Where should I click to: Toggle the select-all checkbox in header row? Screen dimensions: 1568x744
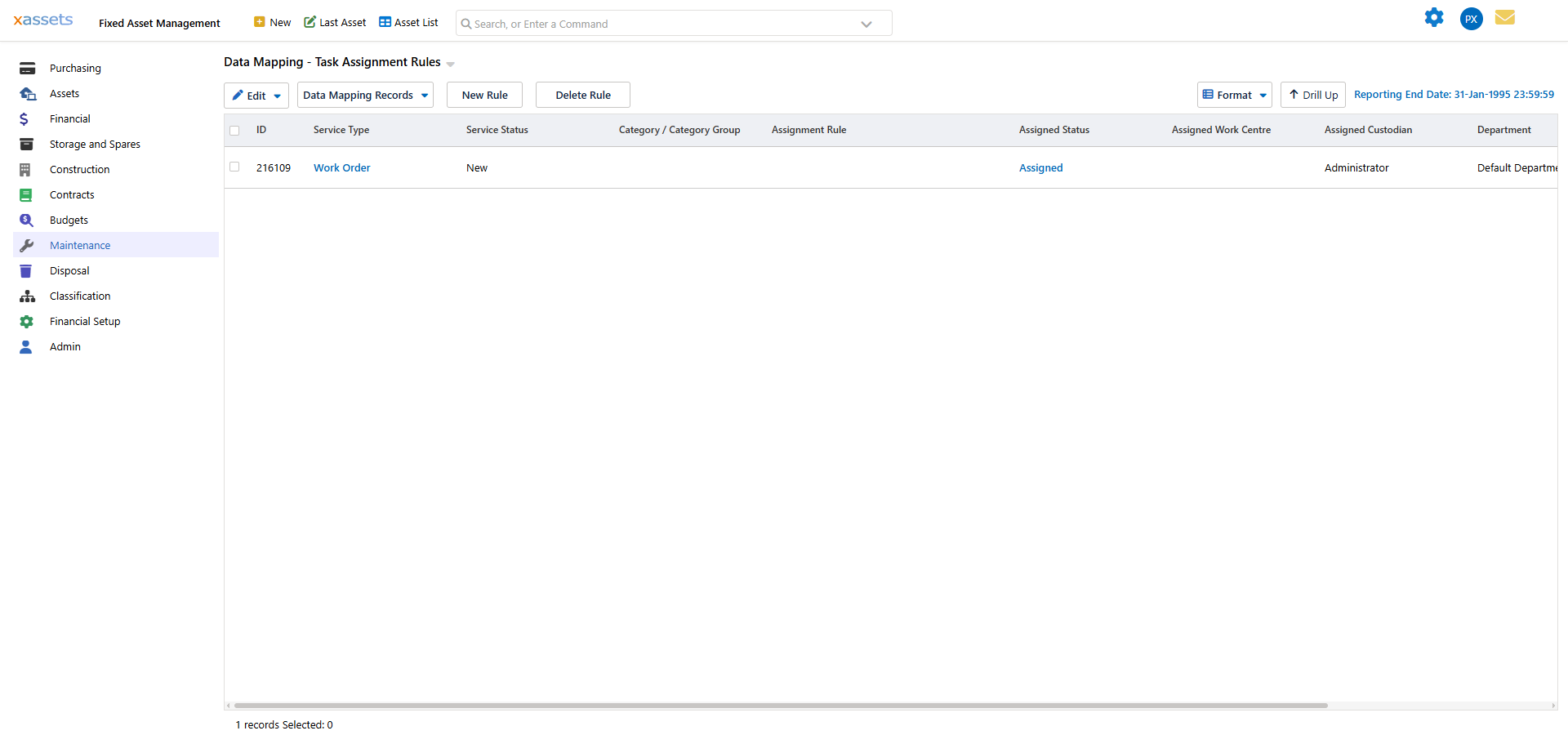pyautogui.click(x=234, y=130)
